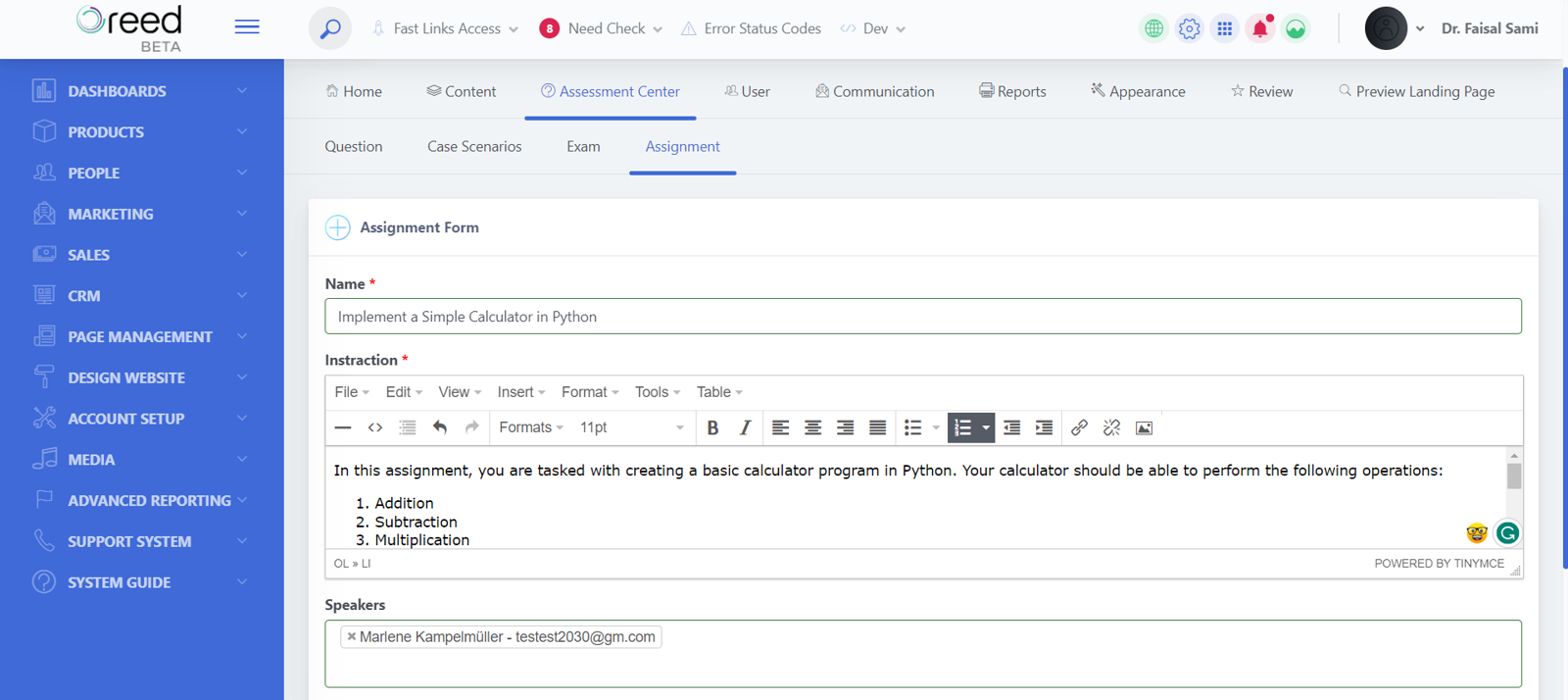Insert image into the instruction
This screenshot has width=1568, height=700.
(1144, 427)
